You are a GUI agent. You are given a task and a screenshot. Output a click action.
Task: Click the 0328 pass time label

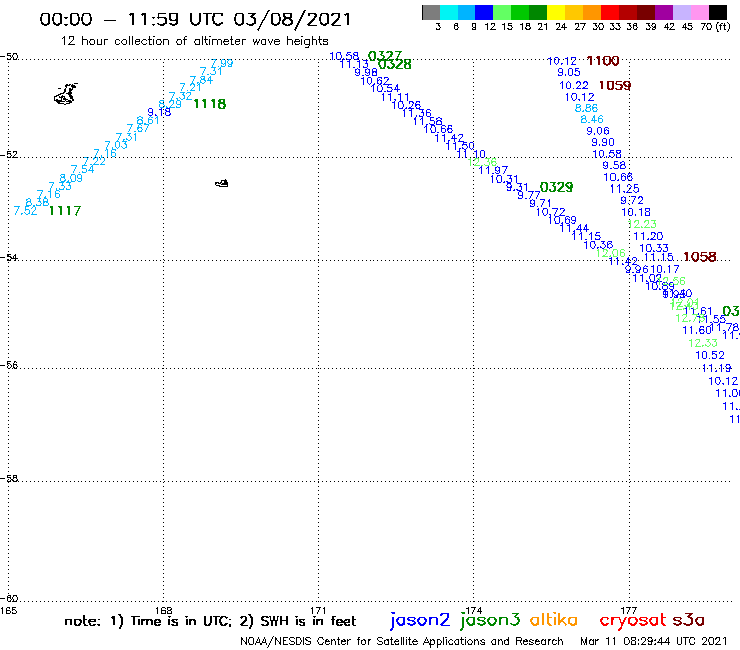[395, 64]
